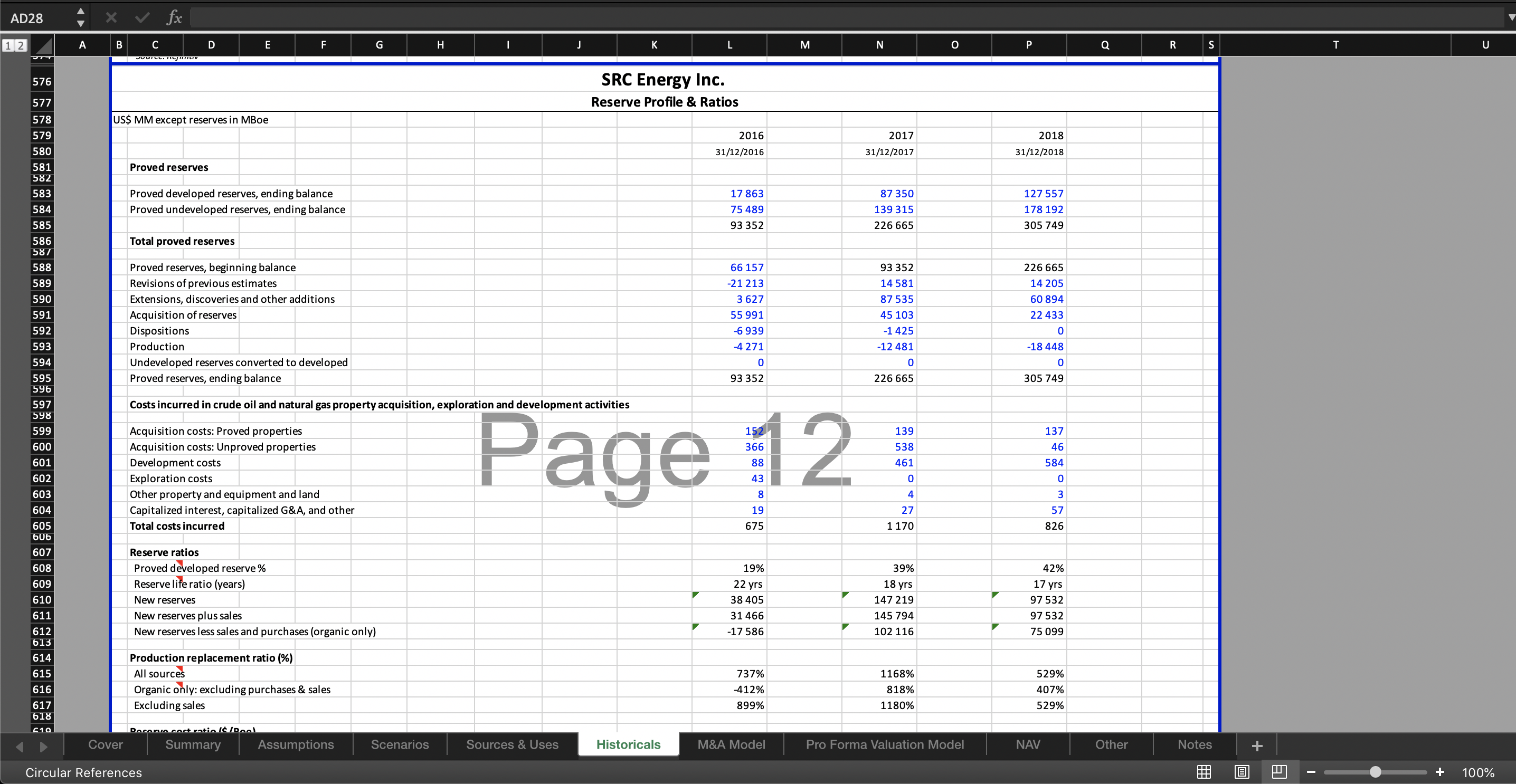Select the Excluding sales label cell

(169, 705)
